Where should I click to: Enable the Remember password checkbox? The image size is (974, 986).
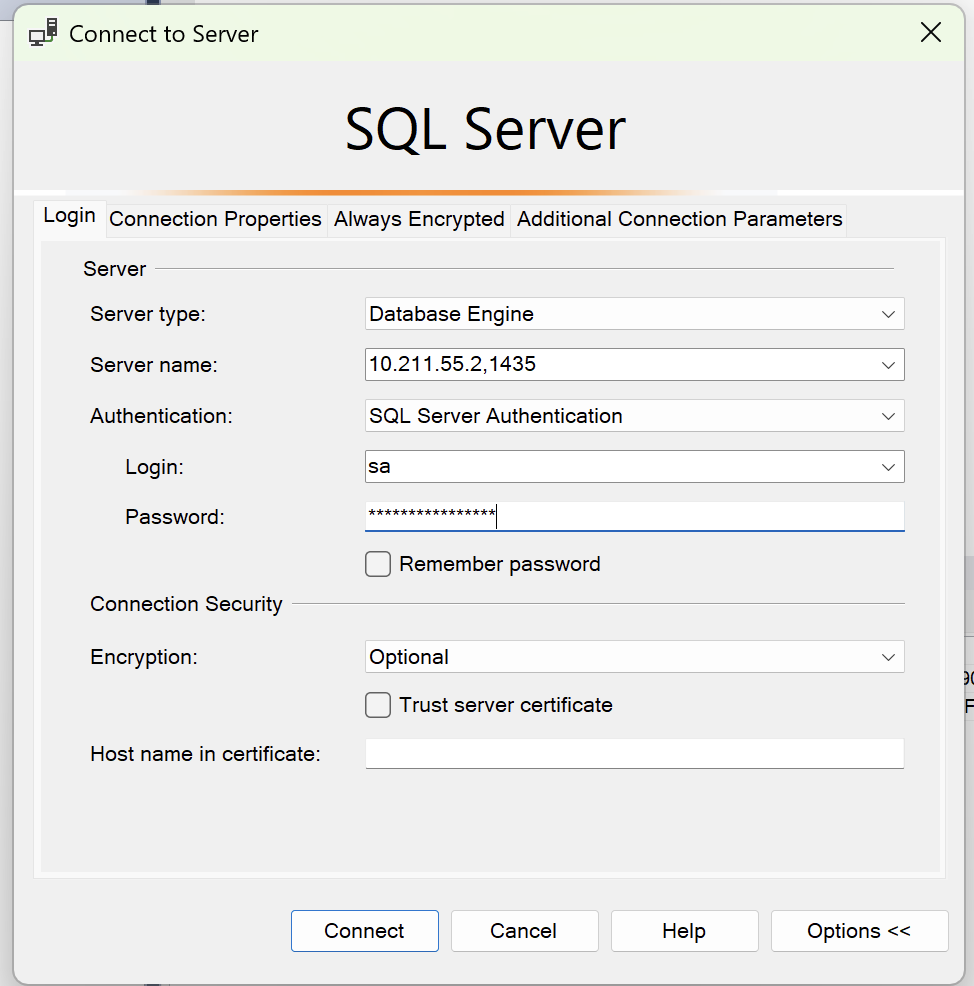378,564
